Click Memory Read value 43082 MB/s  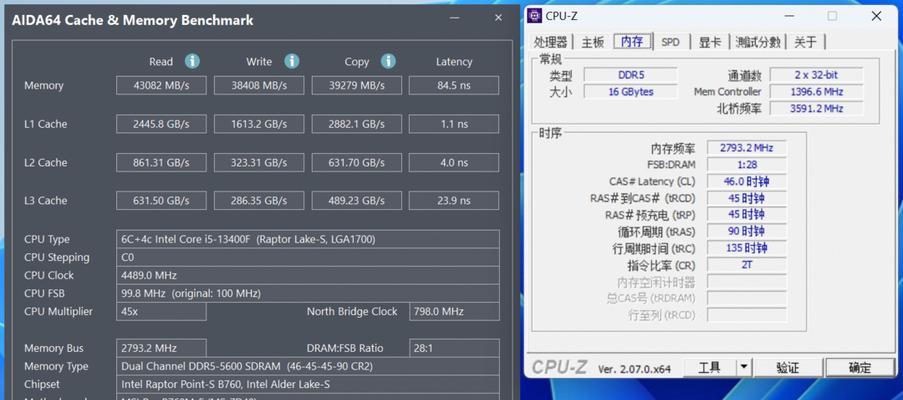pos(161,85)
